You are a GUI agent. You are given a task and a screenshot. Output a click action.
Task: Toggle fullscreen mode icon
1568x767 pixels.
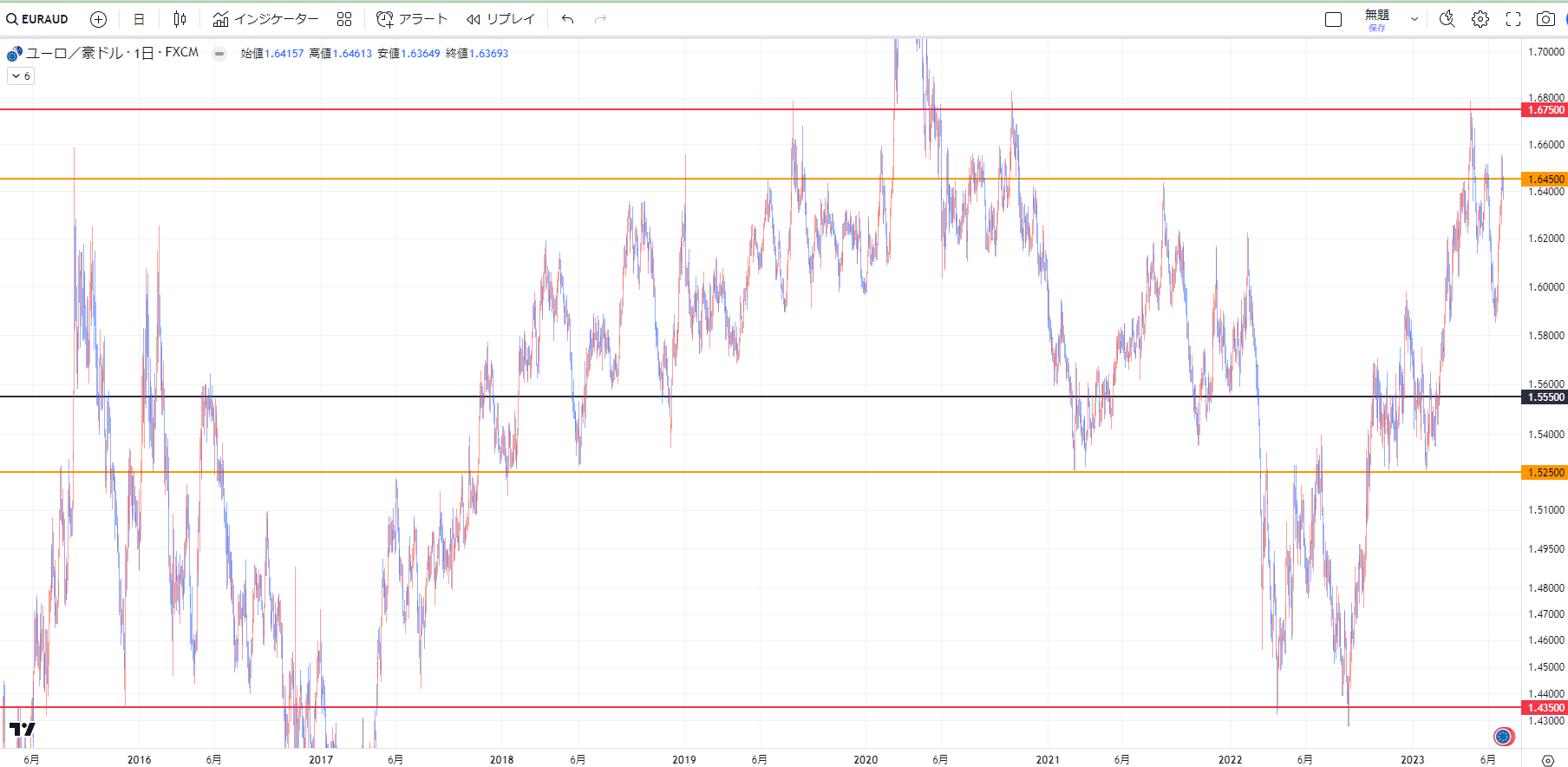click(1513, 19)
